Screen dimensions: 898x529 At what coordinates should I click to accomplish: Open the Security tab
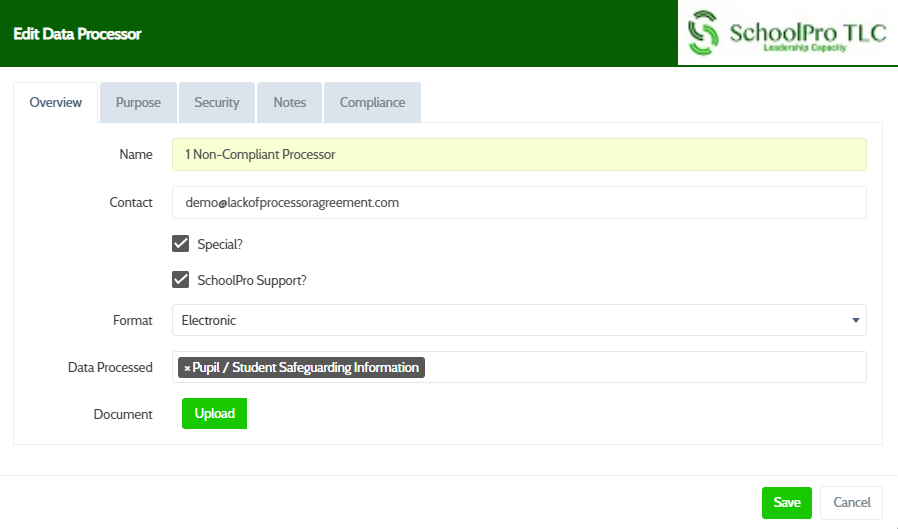(217, 102)
